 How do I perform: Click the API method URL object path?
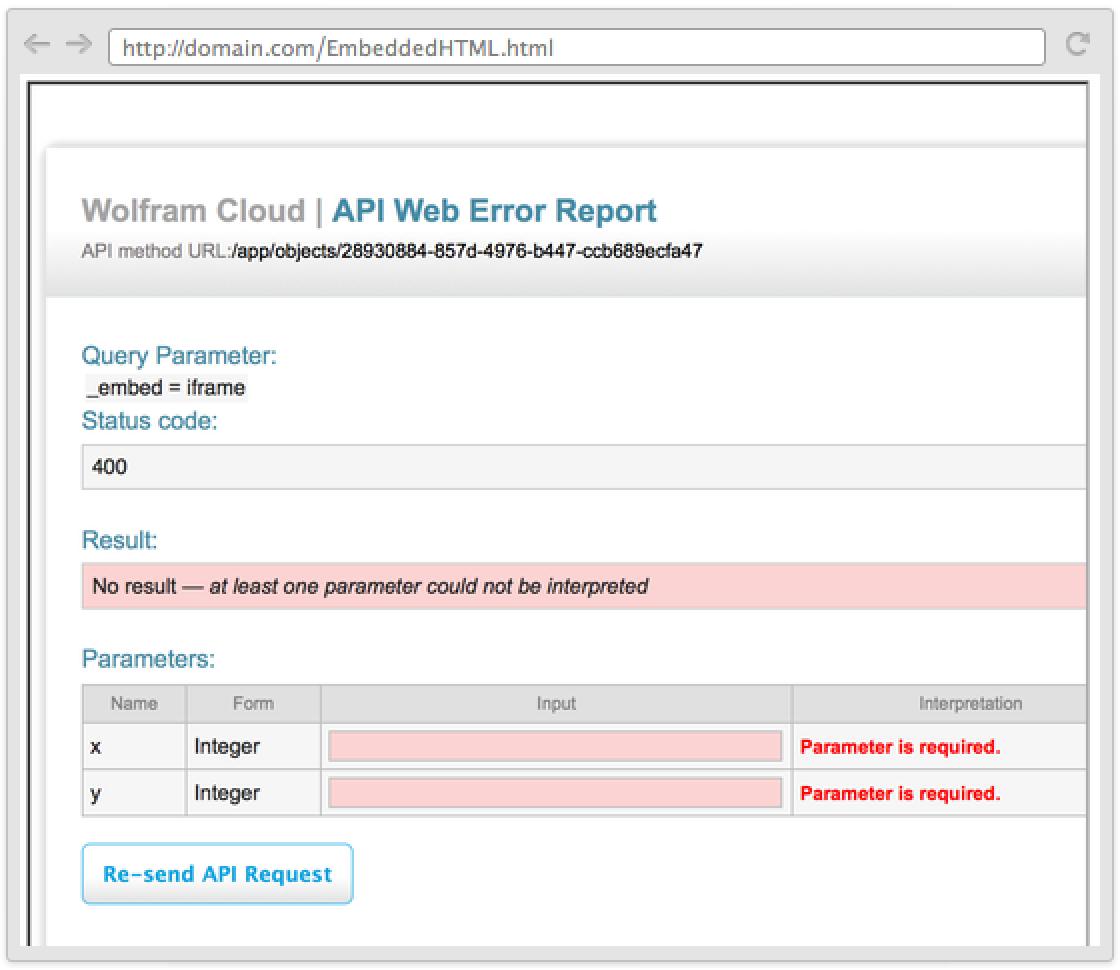click(467, 252)
